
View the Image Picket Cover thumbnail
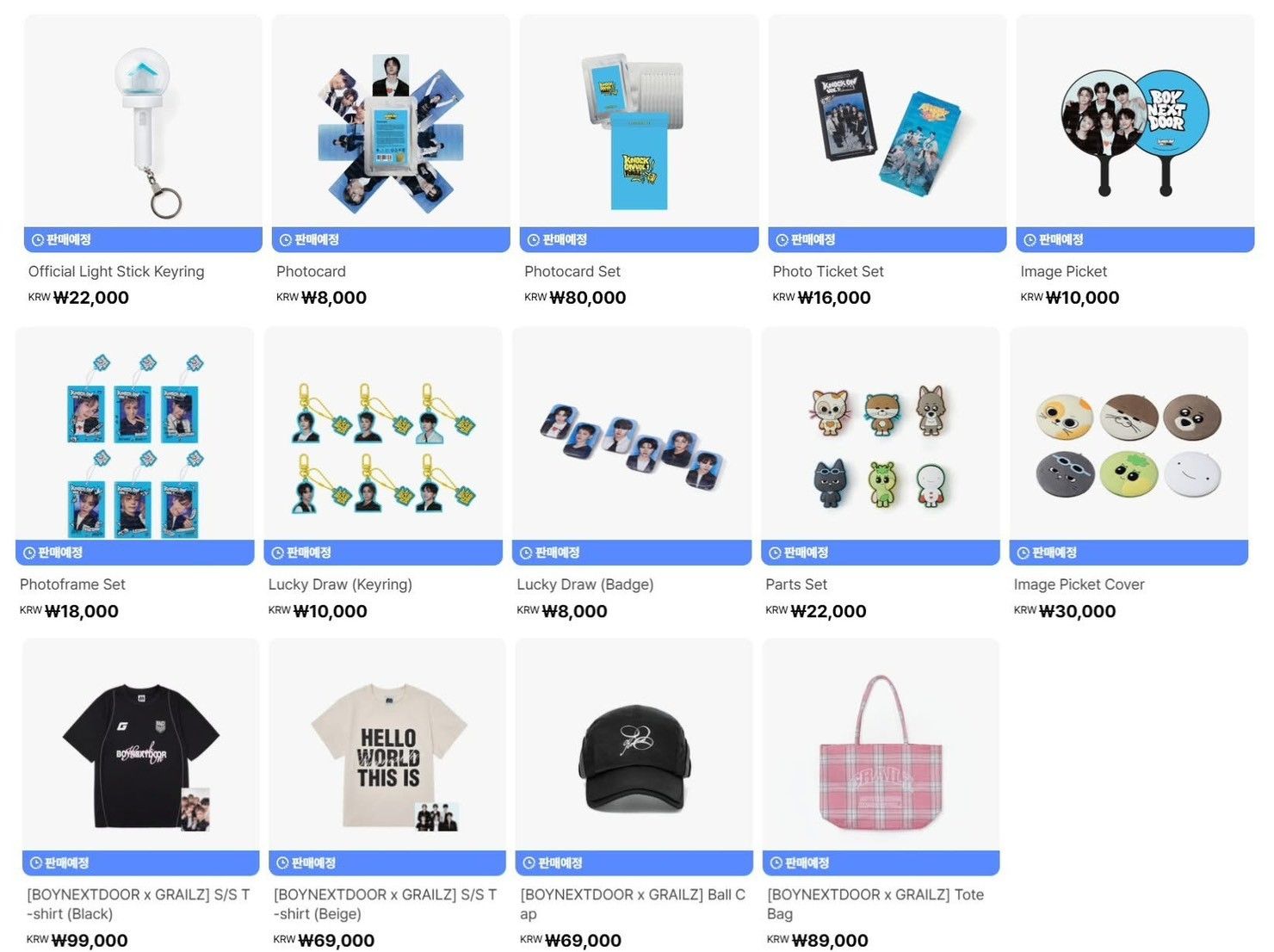(1129, 434)
